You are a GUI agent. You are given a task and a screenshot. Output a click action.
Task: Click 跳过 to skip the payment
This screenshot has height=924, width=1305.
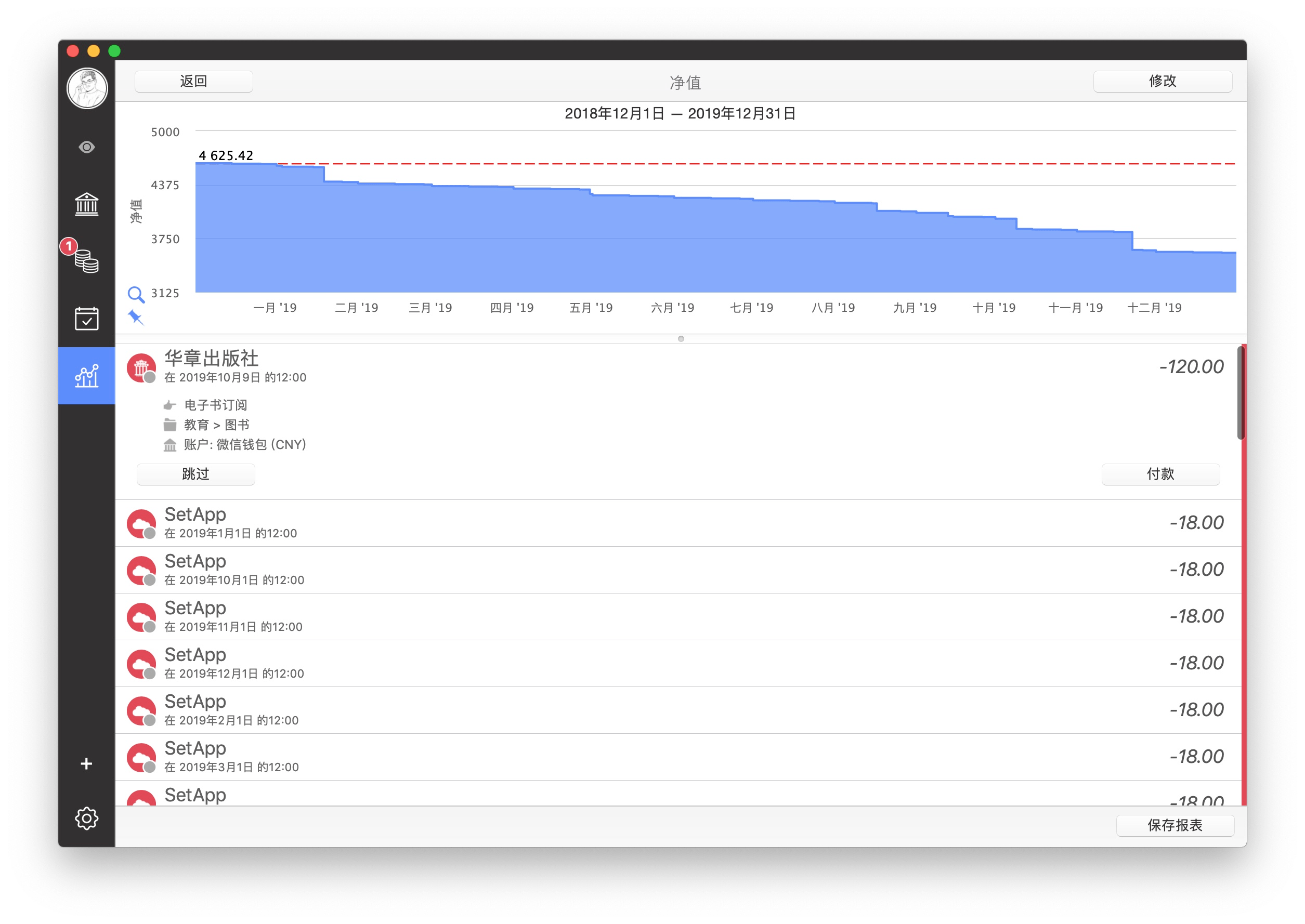coord(195,474)
